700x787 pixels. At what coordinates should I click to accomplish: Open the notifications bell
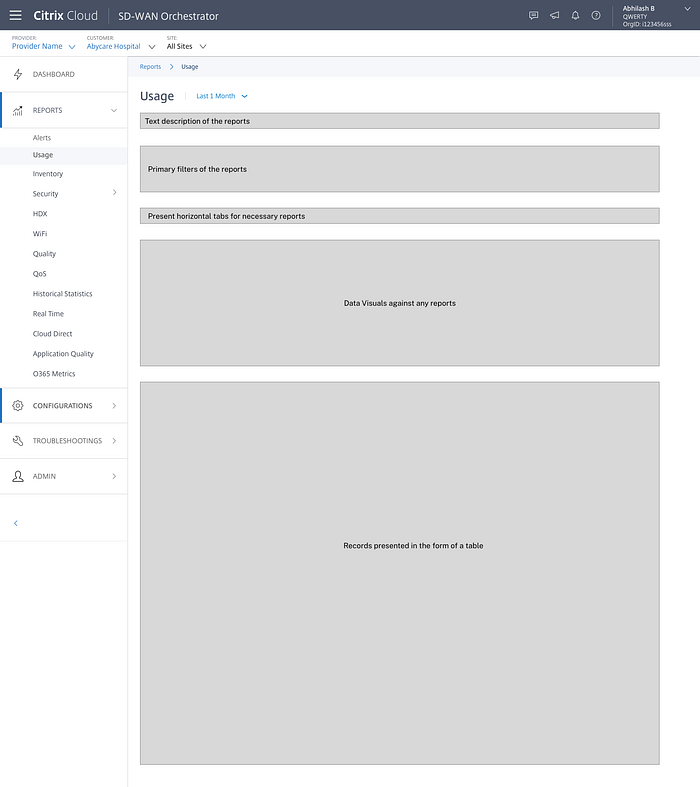pyautogui.click(x=575, y=16)
